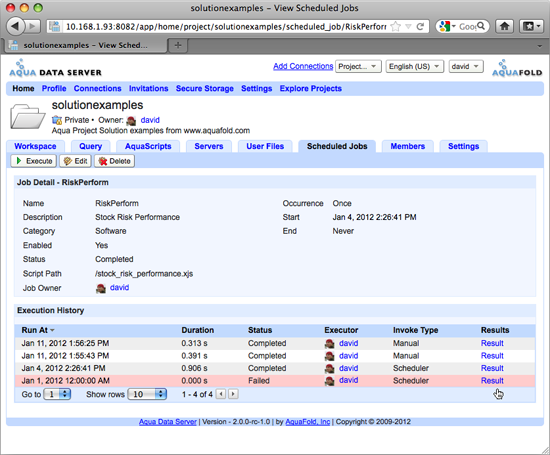Open the Project dropdown

[358, 66]
